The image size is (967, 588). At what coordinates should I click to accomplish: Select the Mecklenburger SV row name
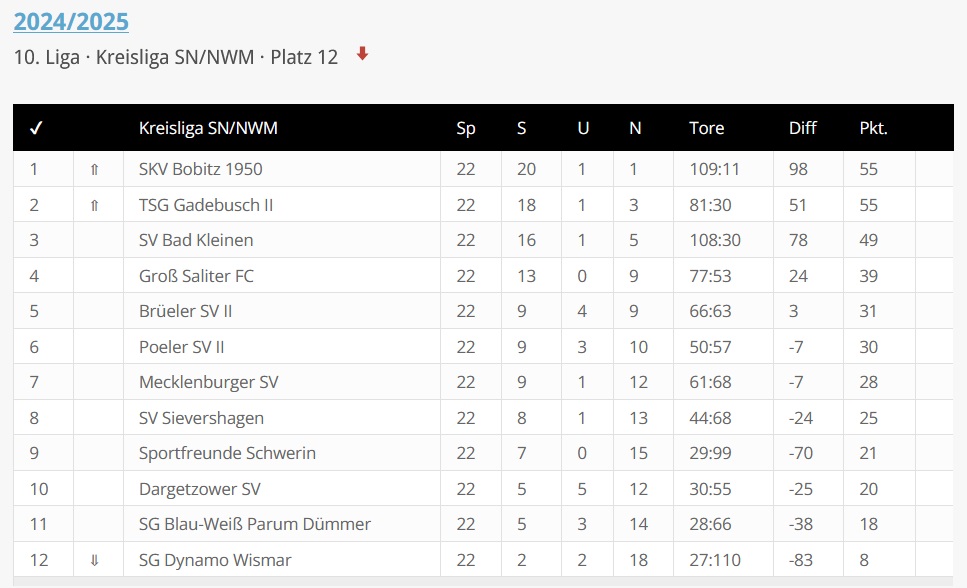[208, 382]
